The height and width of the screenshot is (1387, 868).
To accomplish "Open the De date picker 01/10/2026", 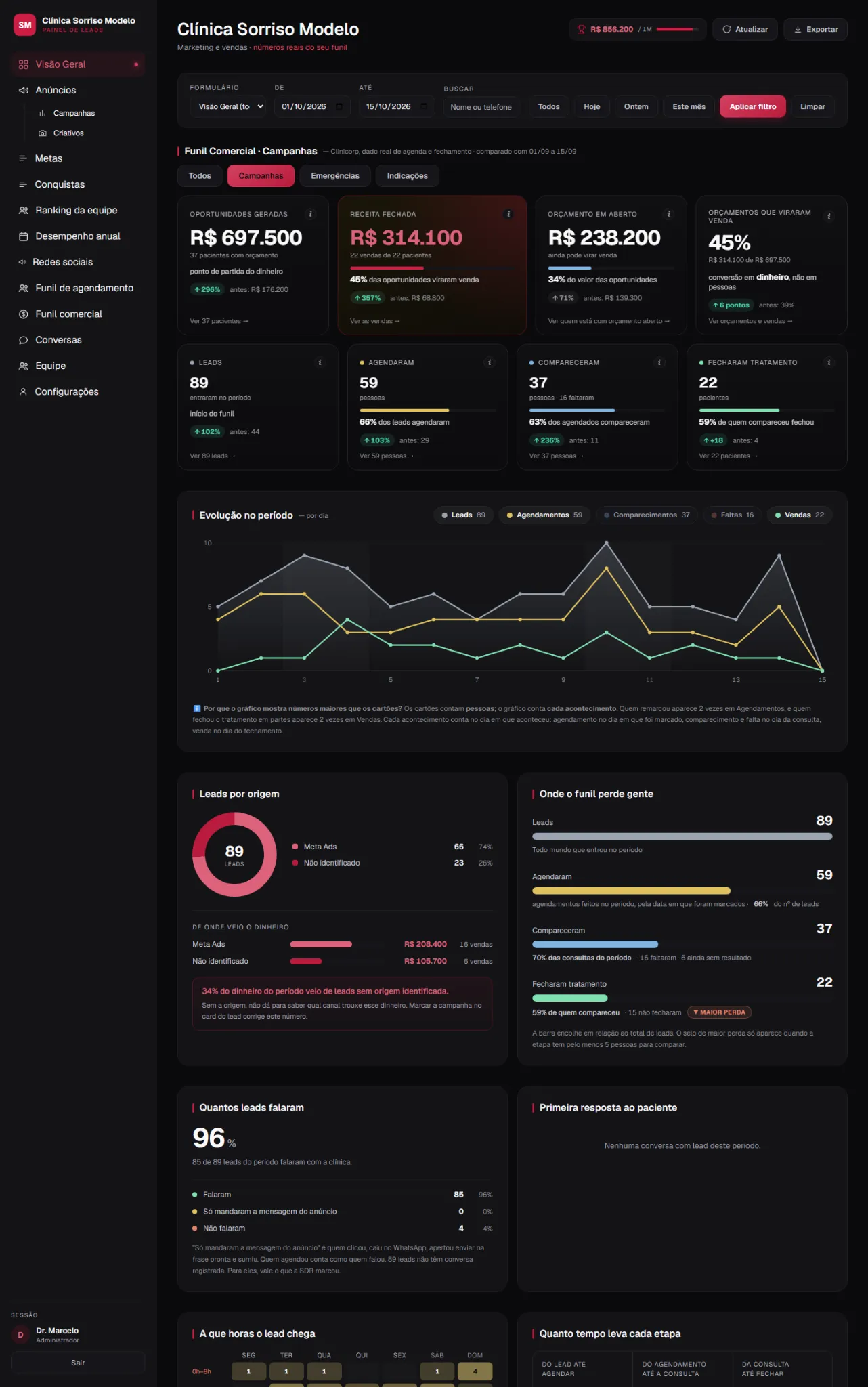I will tap(312, 107).
